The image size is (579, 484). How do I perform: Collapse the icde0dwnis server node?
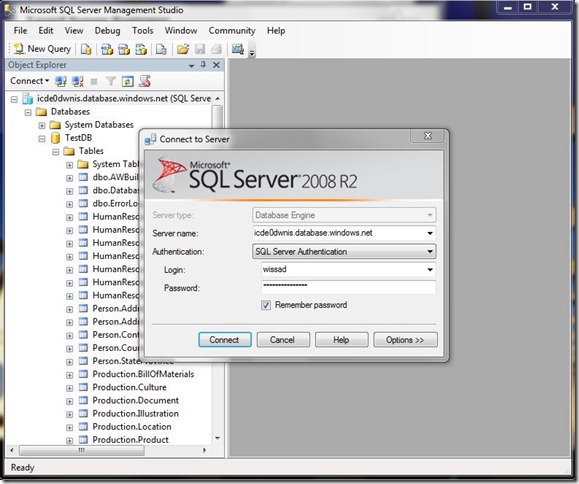(x=14, y=99)
